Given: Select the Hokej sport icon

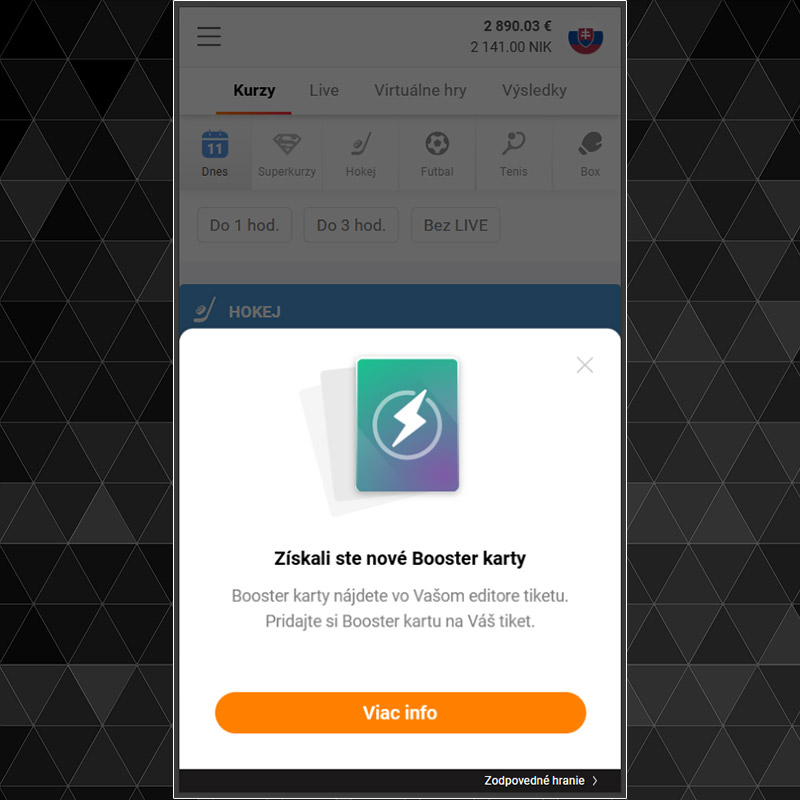Looking at the screenshot, I should click(361, 144).
